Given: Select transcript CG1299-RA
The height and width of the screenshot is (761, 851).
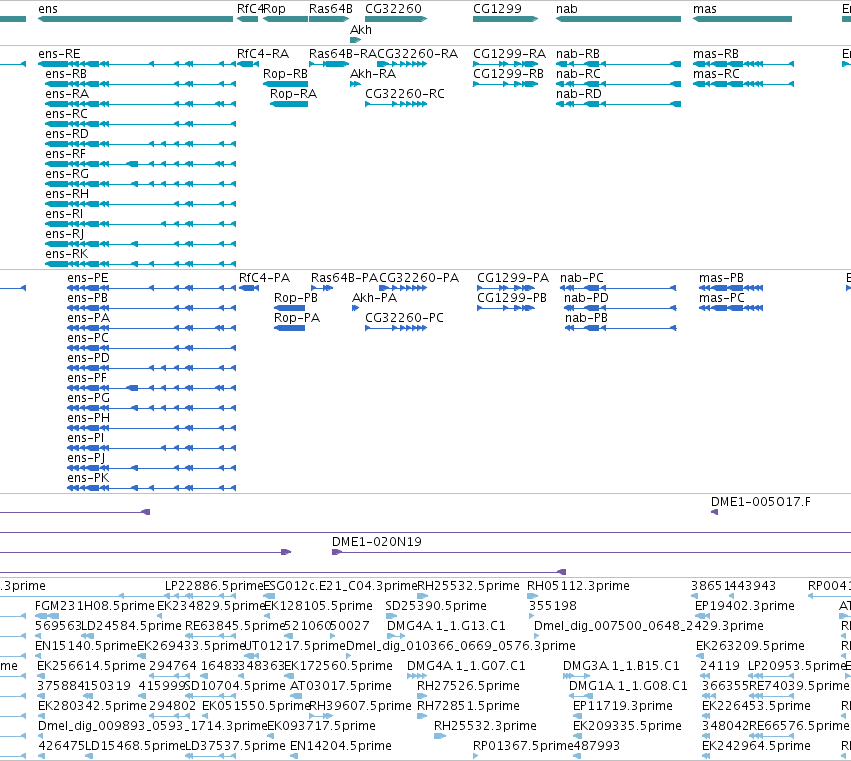Looking at the screenshot, I should 506,64.
